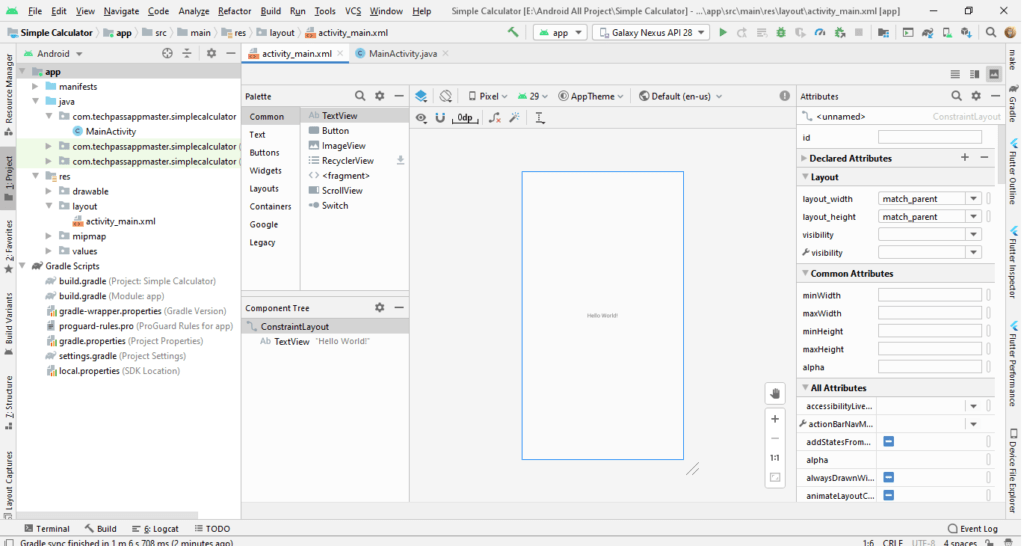Open the AppTheme dropdown
Image resolution: width=1024 pixels, height=546 pixels.
point(591,96)
